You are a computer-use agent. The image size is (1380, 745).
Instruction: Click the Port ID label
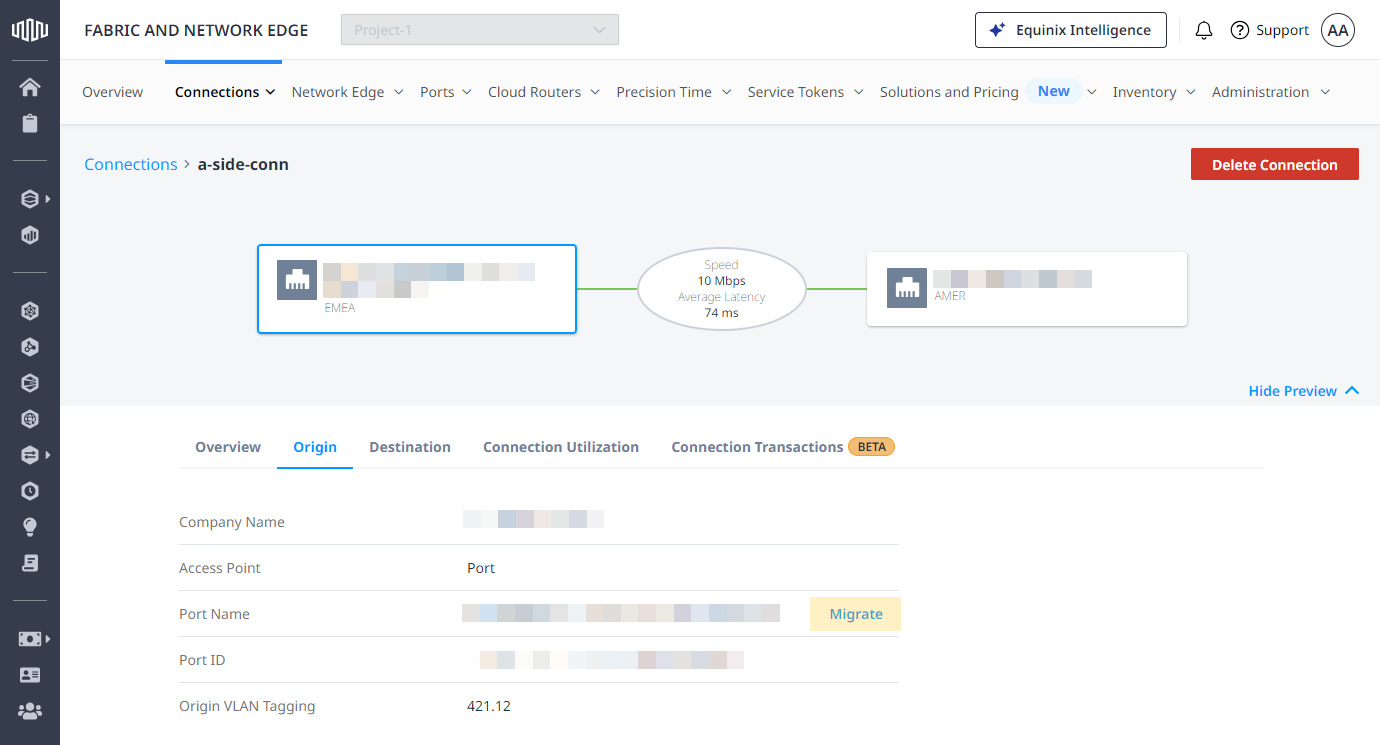(203, 660)
